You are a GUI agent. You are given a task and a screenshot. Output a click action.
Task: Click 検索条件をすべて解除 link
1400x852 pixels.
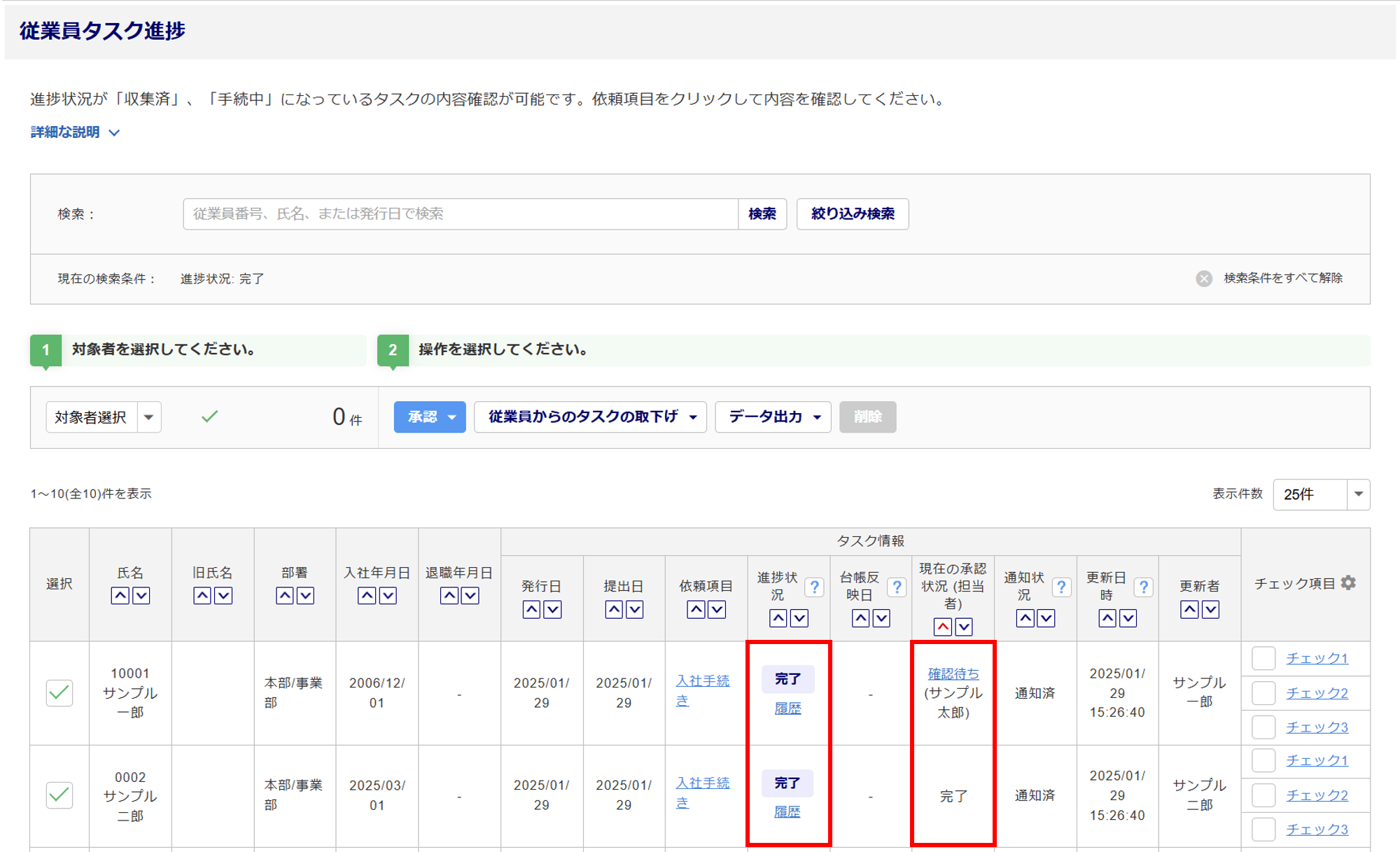(1283, 279)
